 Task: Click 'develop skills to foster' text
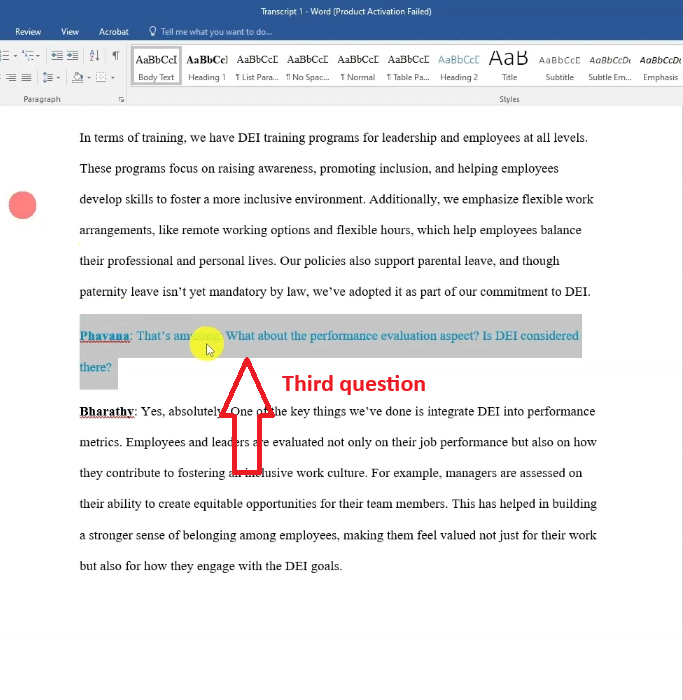[140, 200]
